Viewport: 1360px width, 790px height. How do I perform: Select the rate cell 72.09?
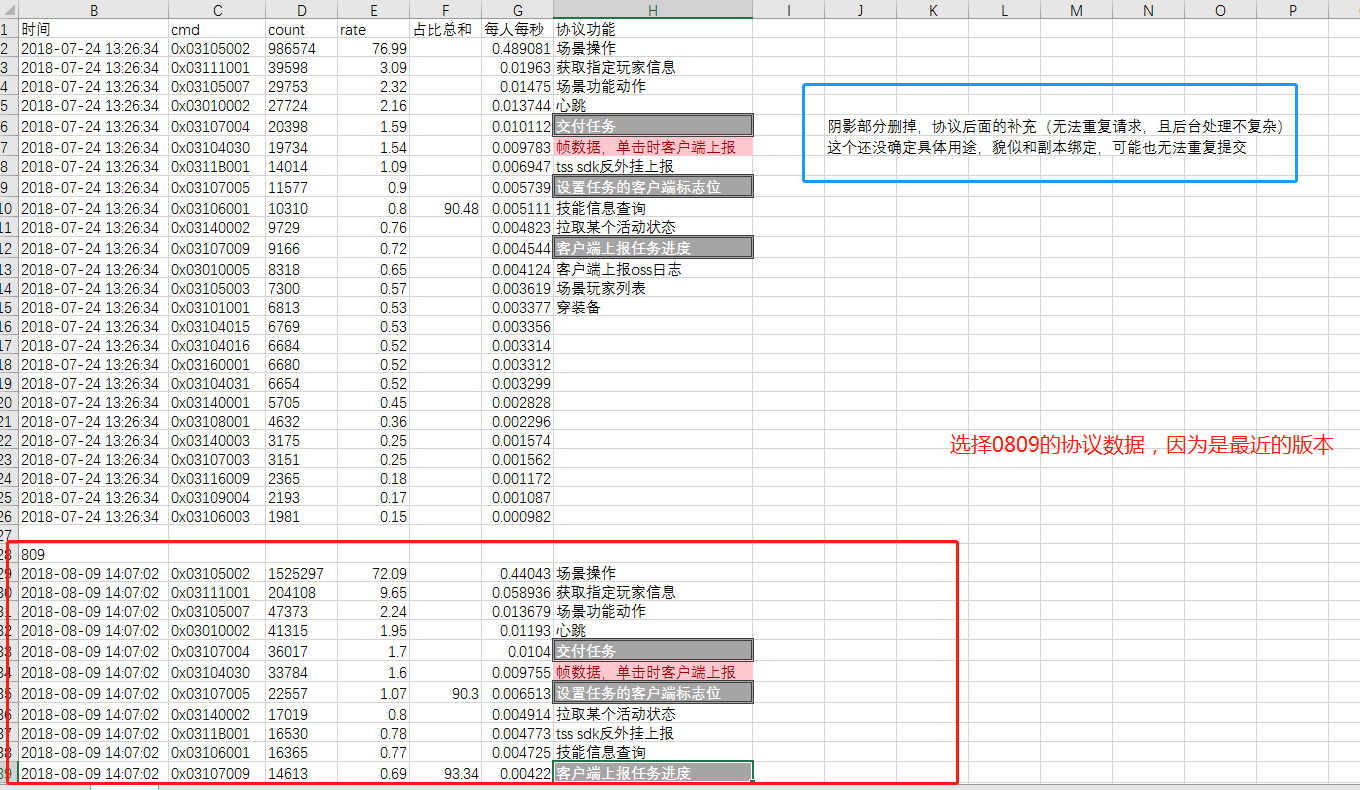point(373,573)
